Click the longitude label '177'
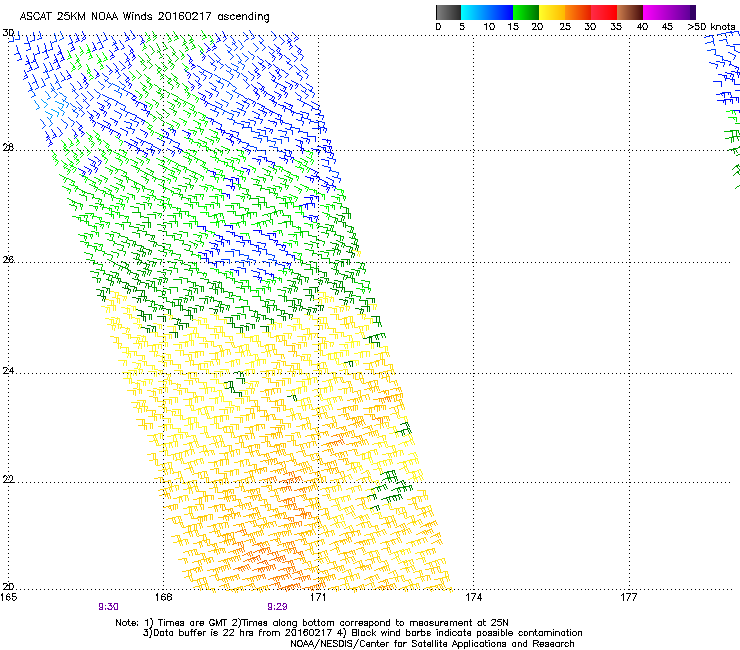The height and width of the screenshot is (650, 740). click(629, 597)
